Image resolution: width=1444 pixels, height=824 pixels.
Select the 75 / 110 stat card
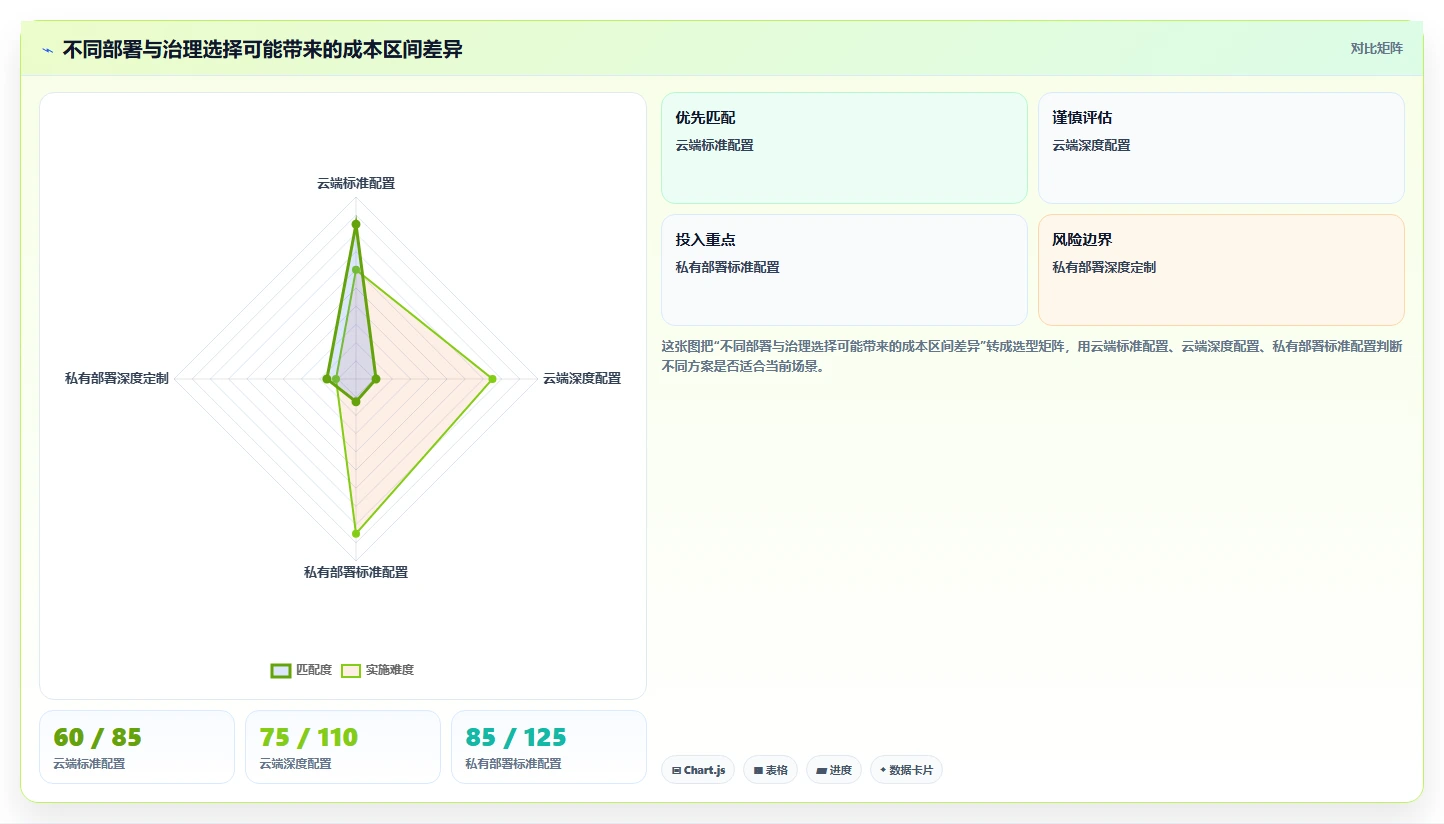(343, 747)
